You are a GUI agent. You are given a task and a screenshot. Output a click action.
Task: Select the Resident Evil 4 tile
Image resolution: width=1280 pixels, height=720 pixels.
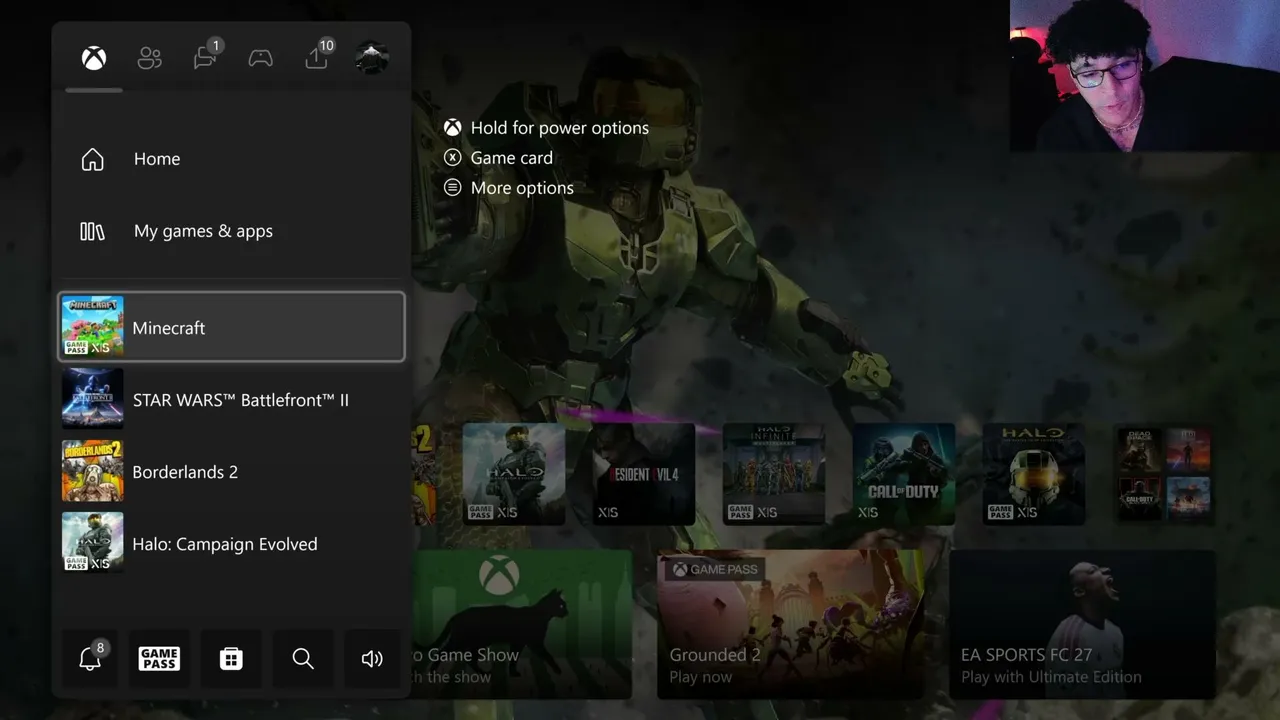pyautogui.click(x=644, y=474)
